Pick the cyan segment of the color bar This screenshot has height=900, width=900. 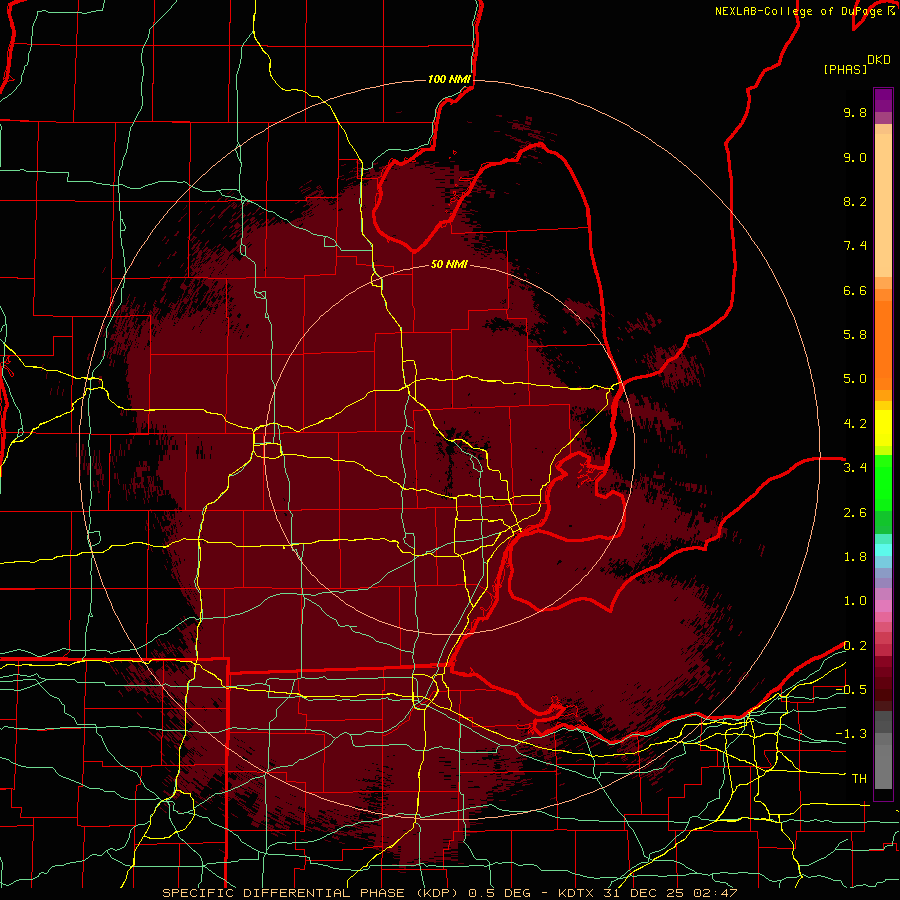pos(883,550)
